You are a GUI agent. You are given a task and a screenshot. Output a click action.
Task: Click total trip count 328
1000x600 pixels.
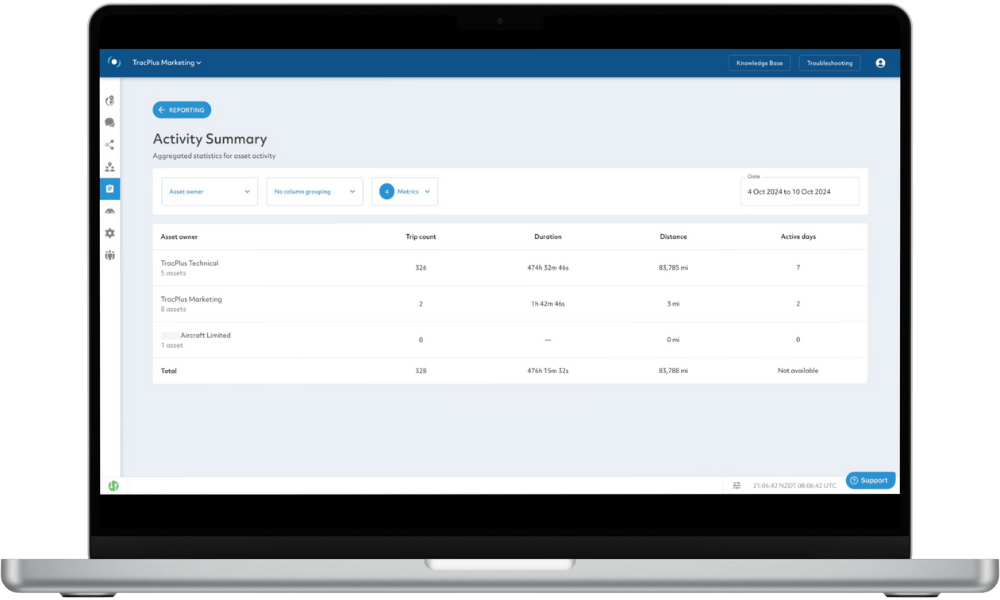[x=421, y=370]
